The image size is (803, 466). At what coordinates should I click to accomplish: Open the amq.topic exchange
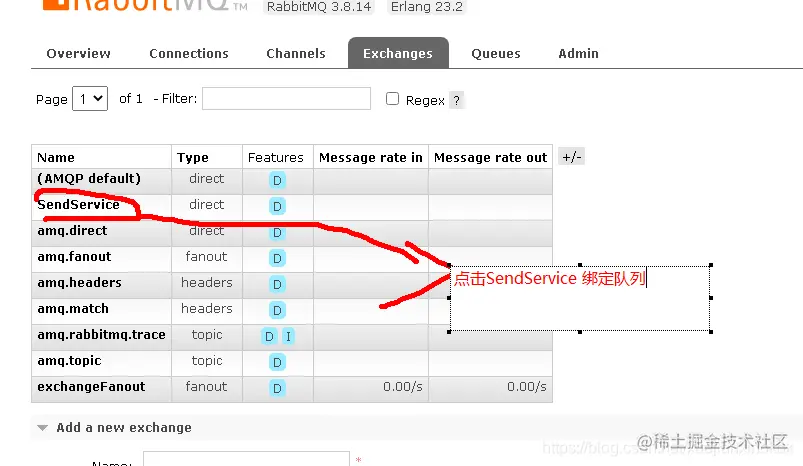click(x=70, y=361)
